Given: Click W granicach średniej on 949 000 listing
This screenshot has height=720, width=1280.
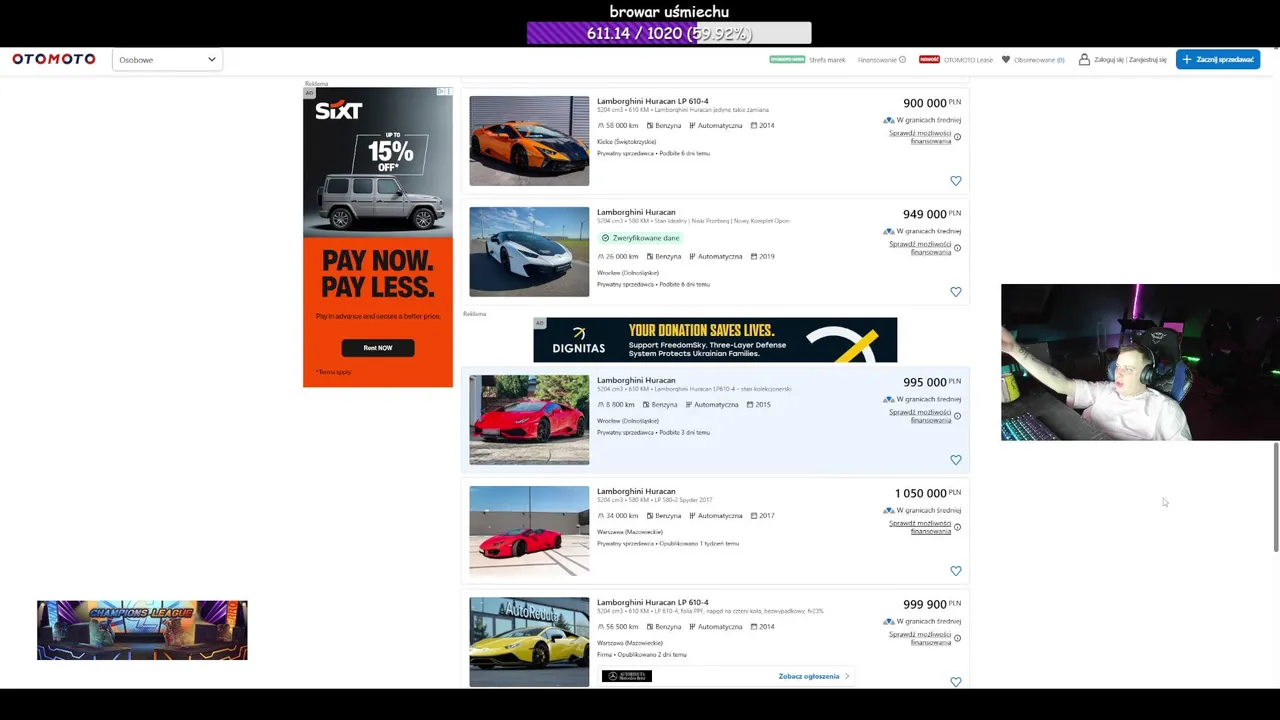Looking at the screenshot, I should click(928, 231).
